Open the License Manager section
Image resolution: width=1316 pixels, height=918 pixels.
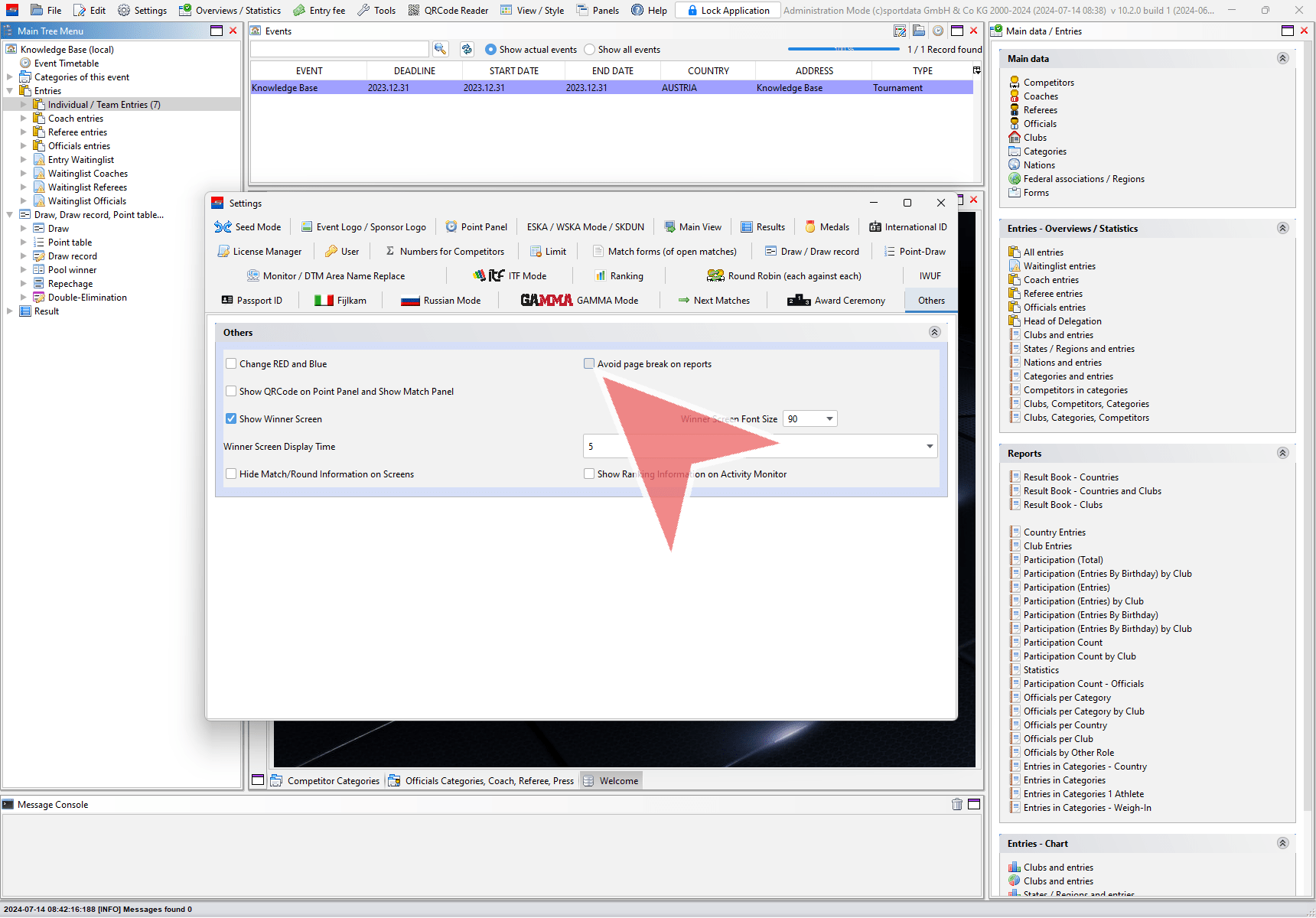(259, 252)
